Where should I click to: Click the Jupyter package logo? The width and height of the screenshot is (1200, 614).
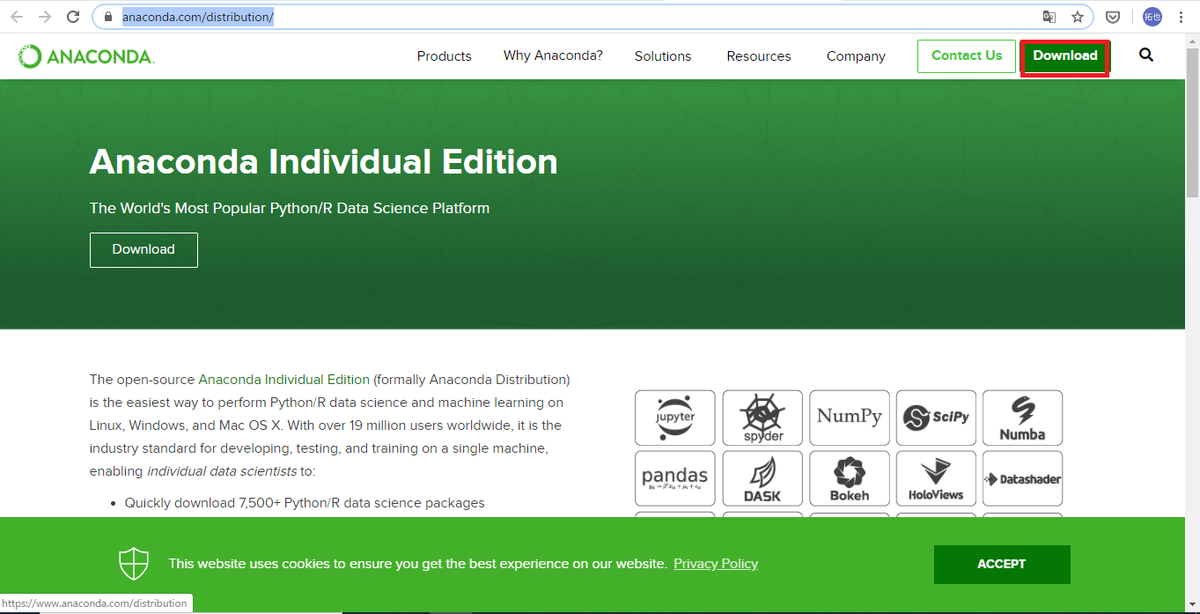pos(675,418)
